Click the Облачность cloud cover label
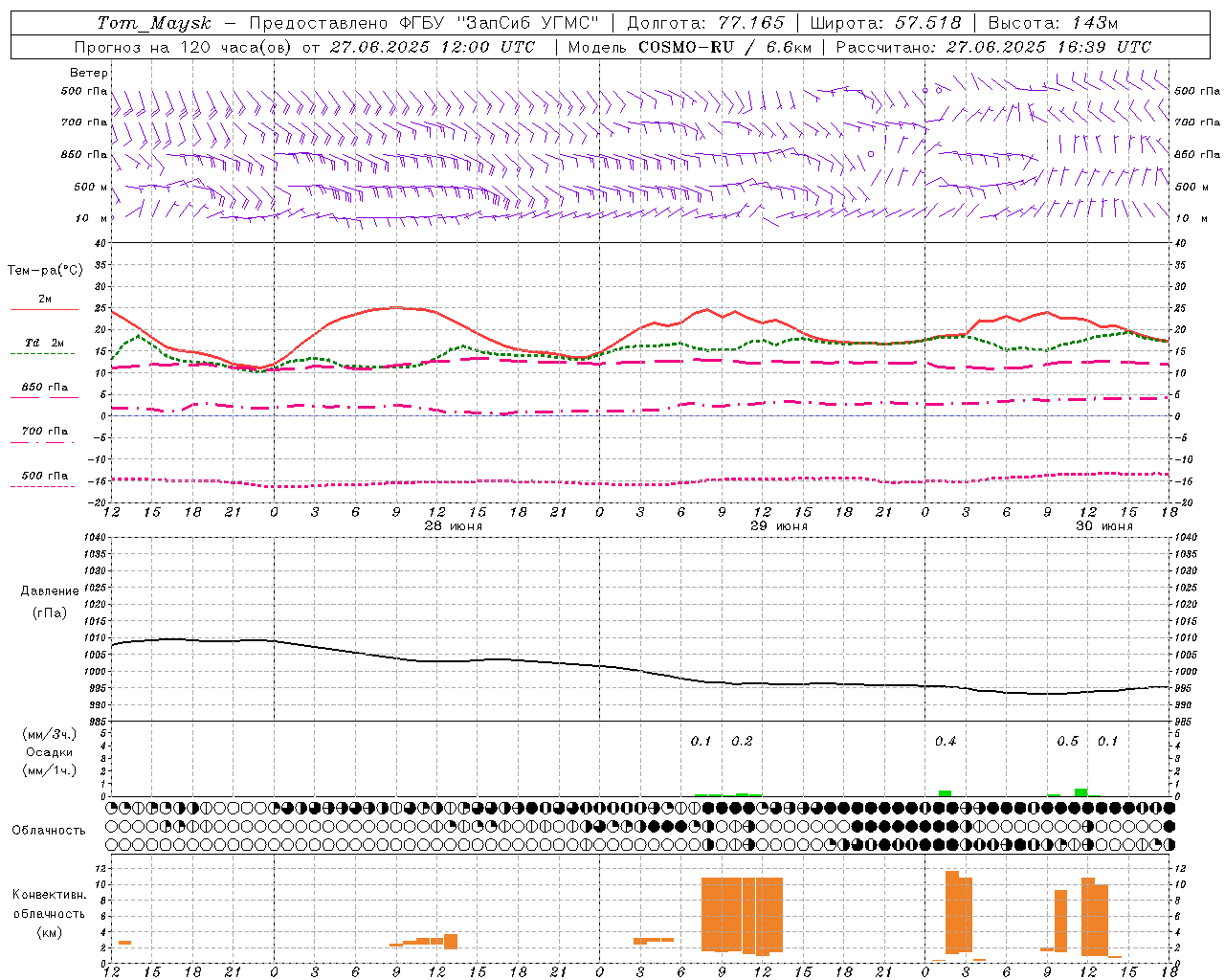1225x980 pixels. coord(49,831)
